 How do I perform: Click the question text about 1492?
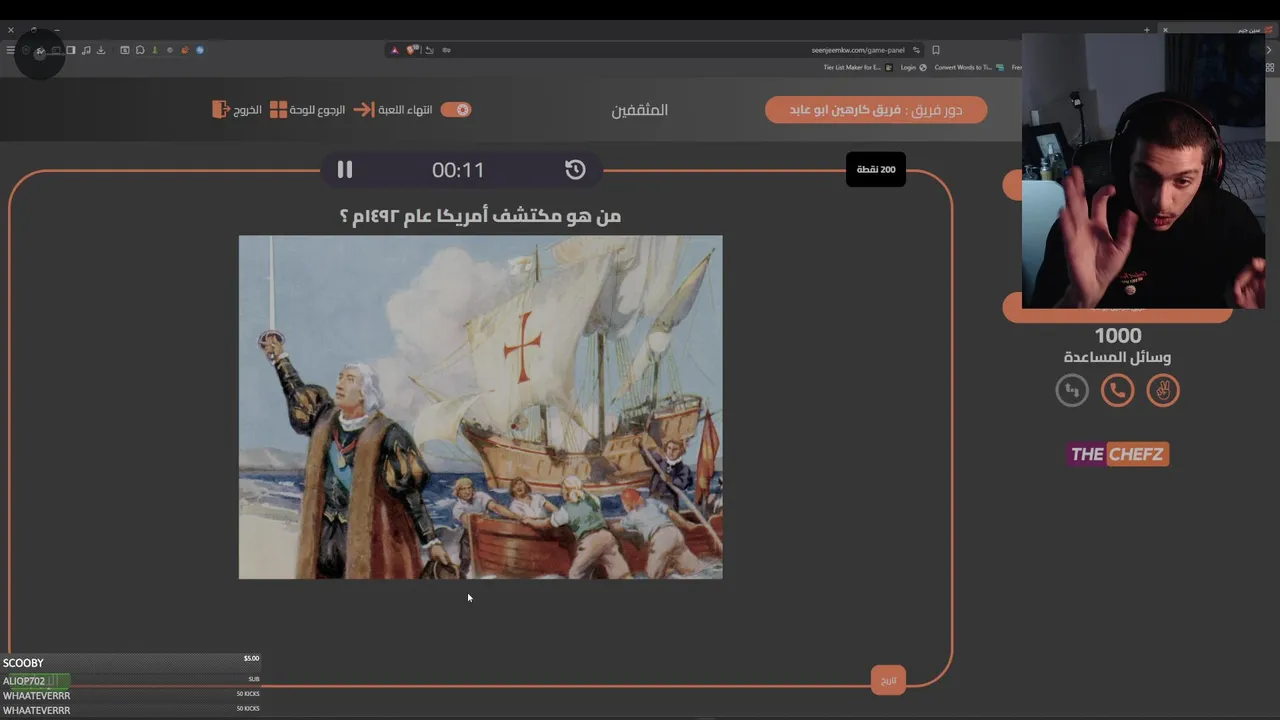click(480, 215)
